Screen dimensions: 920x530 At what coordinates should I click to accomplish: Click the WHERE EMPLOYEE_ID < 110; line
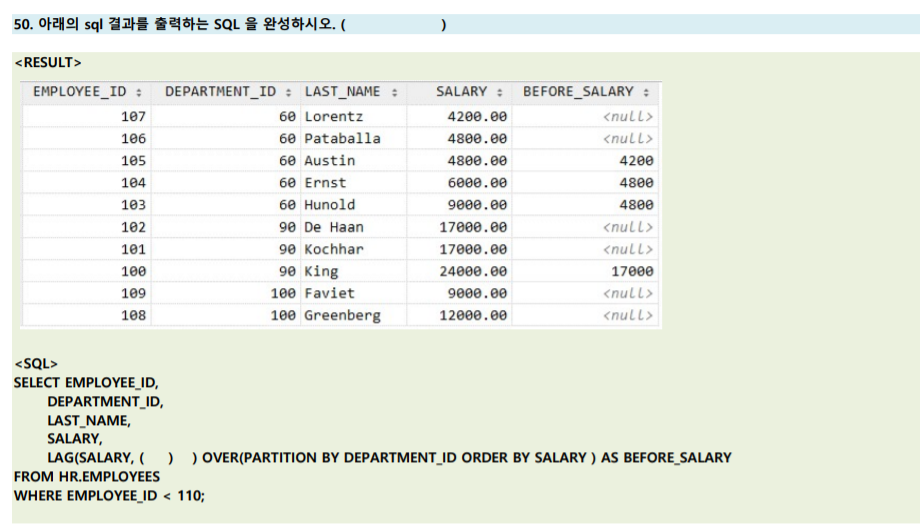coord(109,496)
